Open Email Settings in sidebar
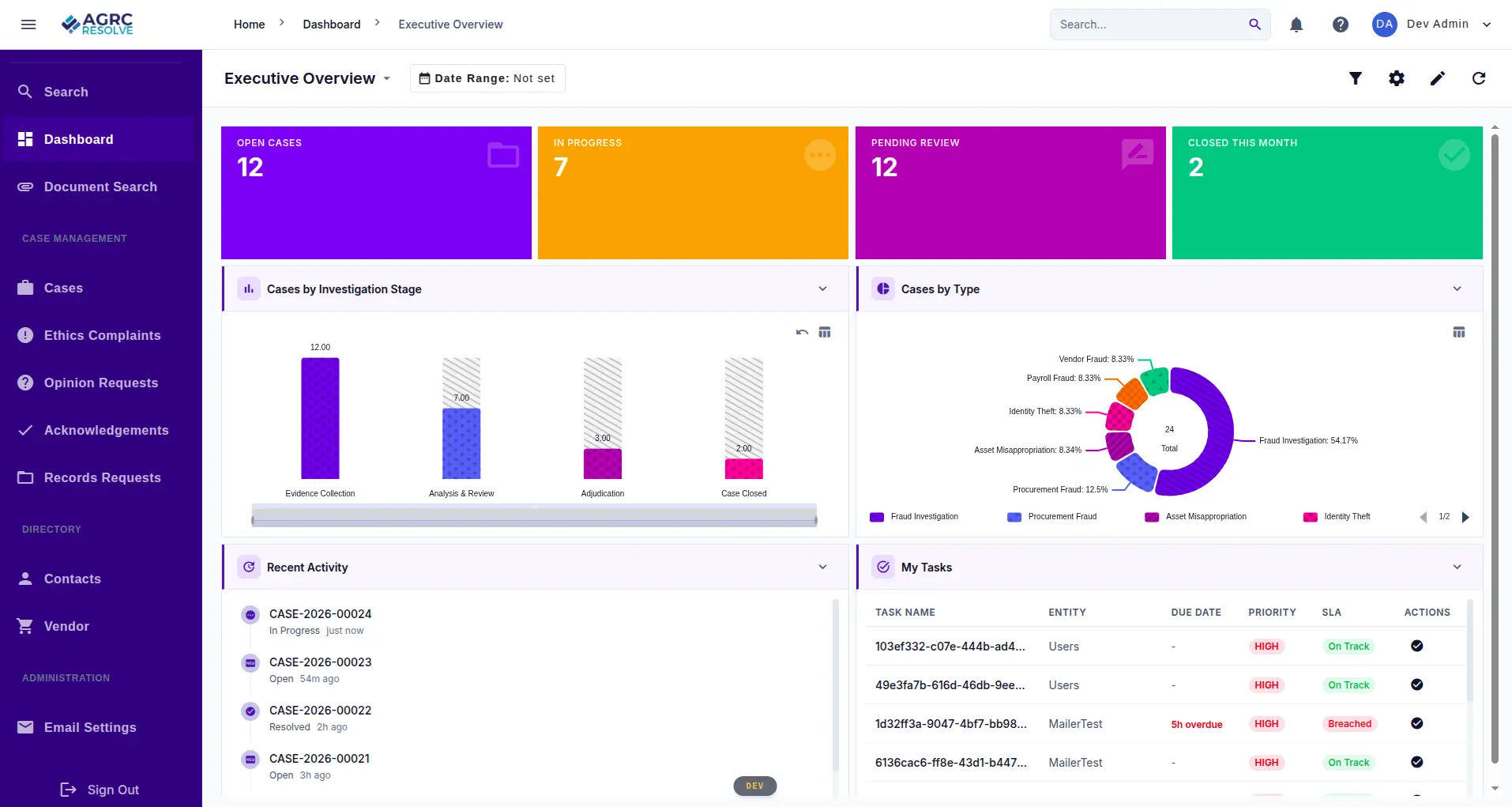 (x=98, y=728)
